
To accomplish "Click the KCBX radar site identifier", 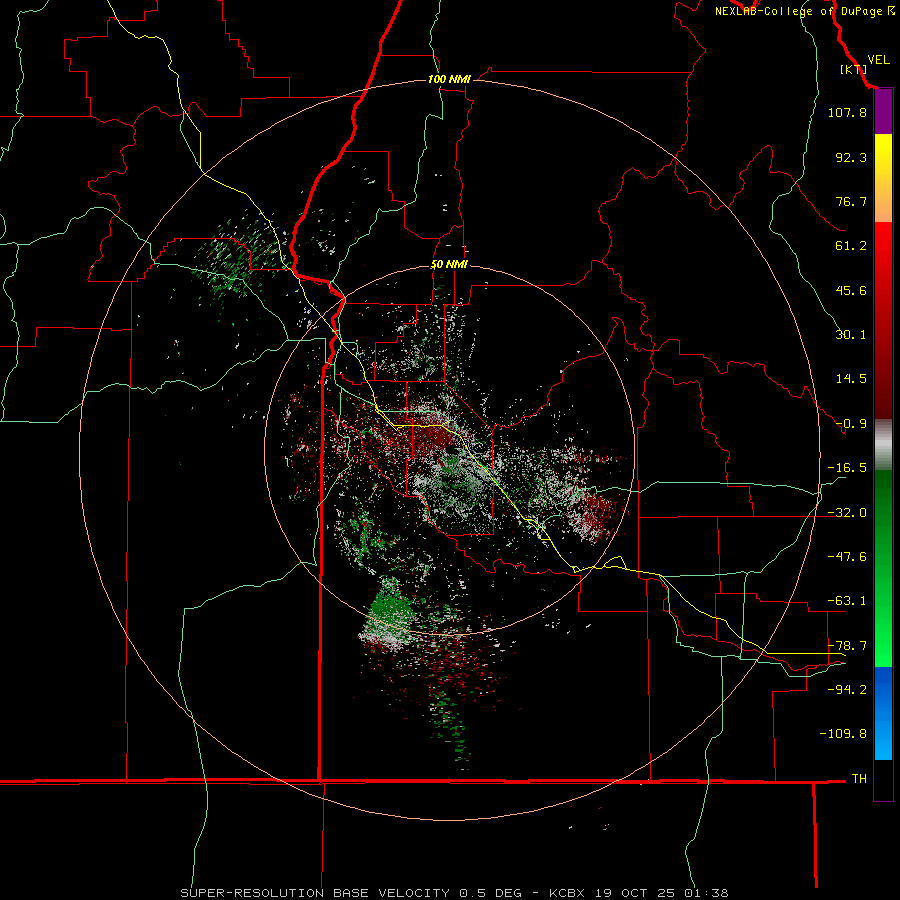I will point(567,893).
